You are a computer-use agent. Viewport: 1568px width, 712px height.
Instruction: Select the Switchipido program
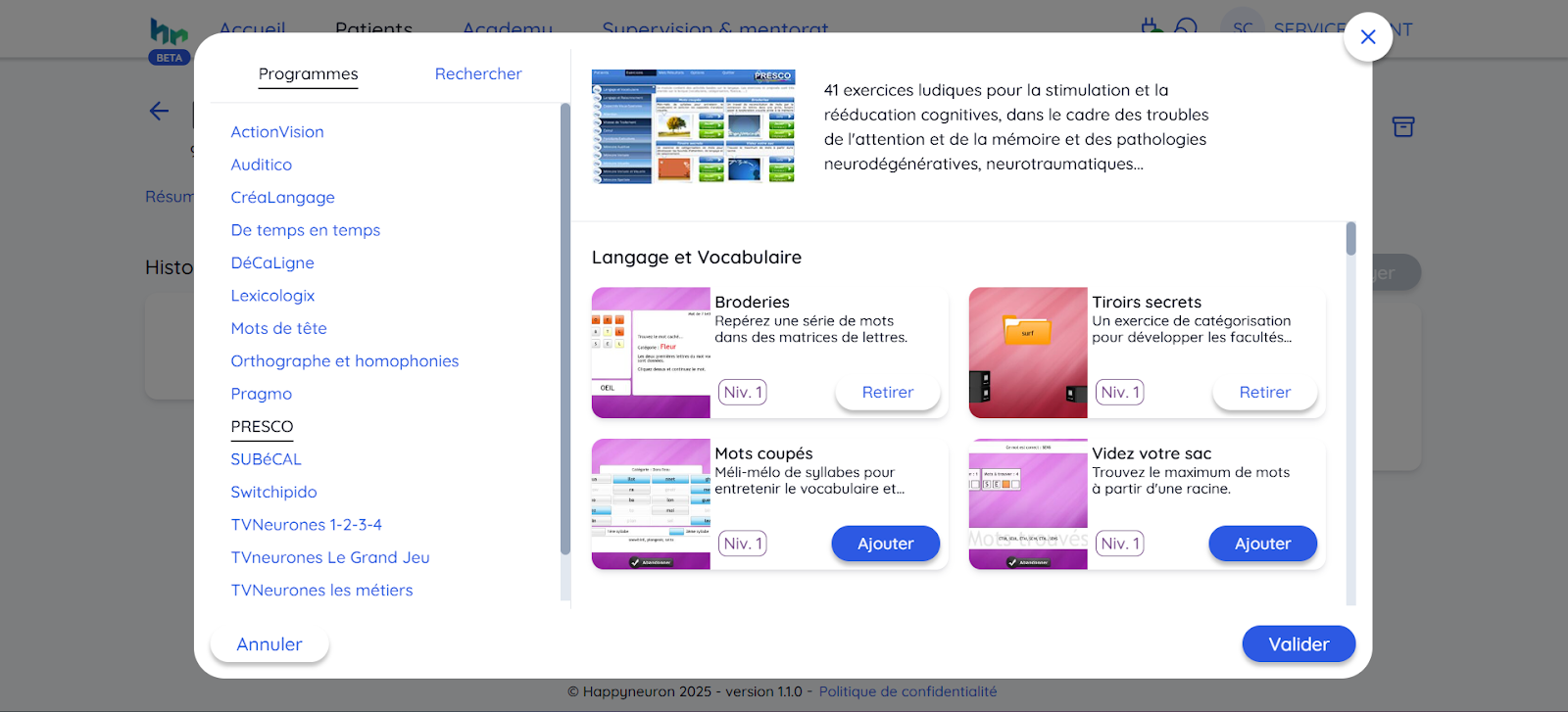[273, 492]
